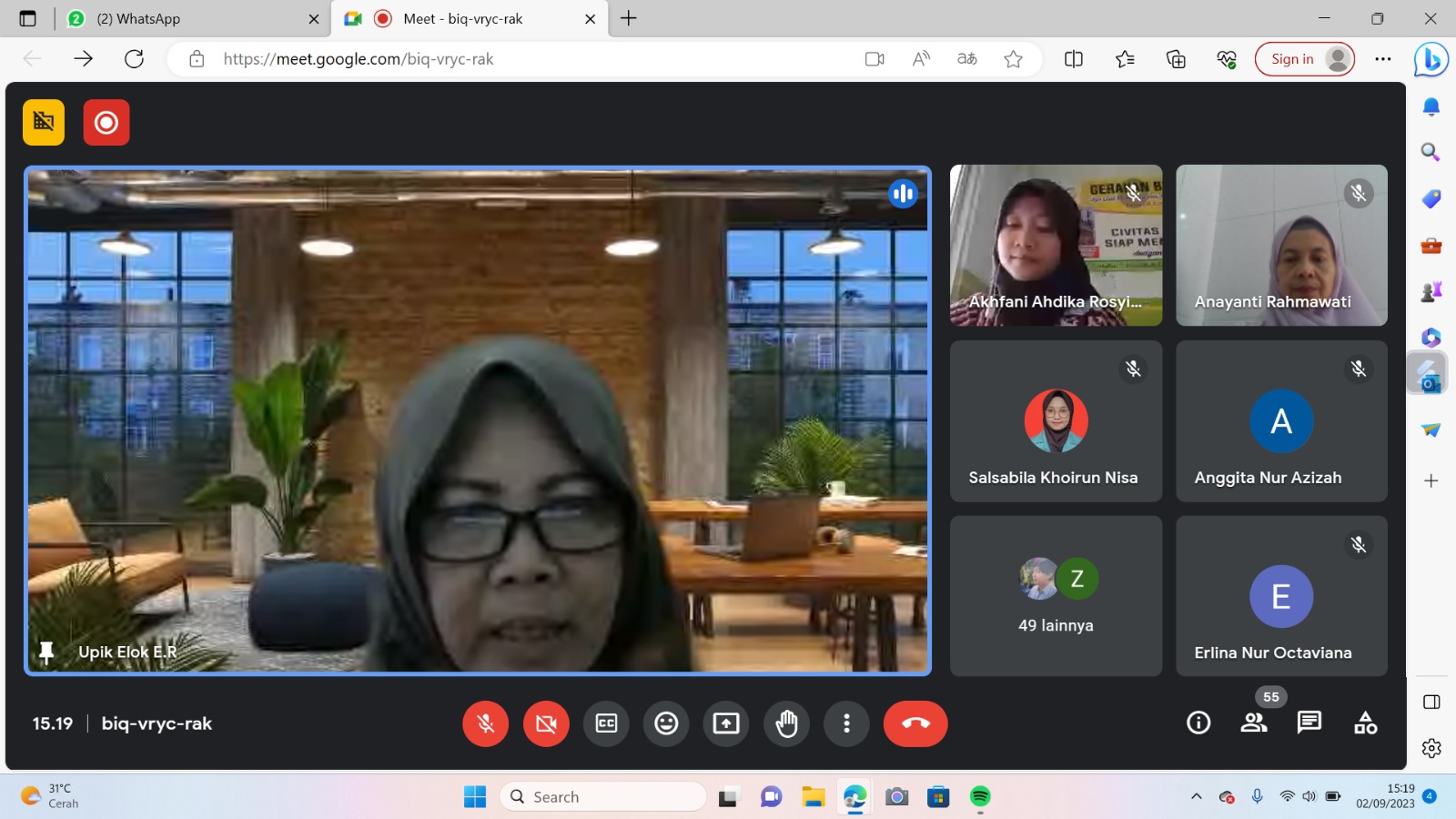Show the participants list people icon
Image resolution: width=1456 pixels, height=819 pixels.
(1254, 723)
